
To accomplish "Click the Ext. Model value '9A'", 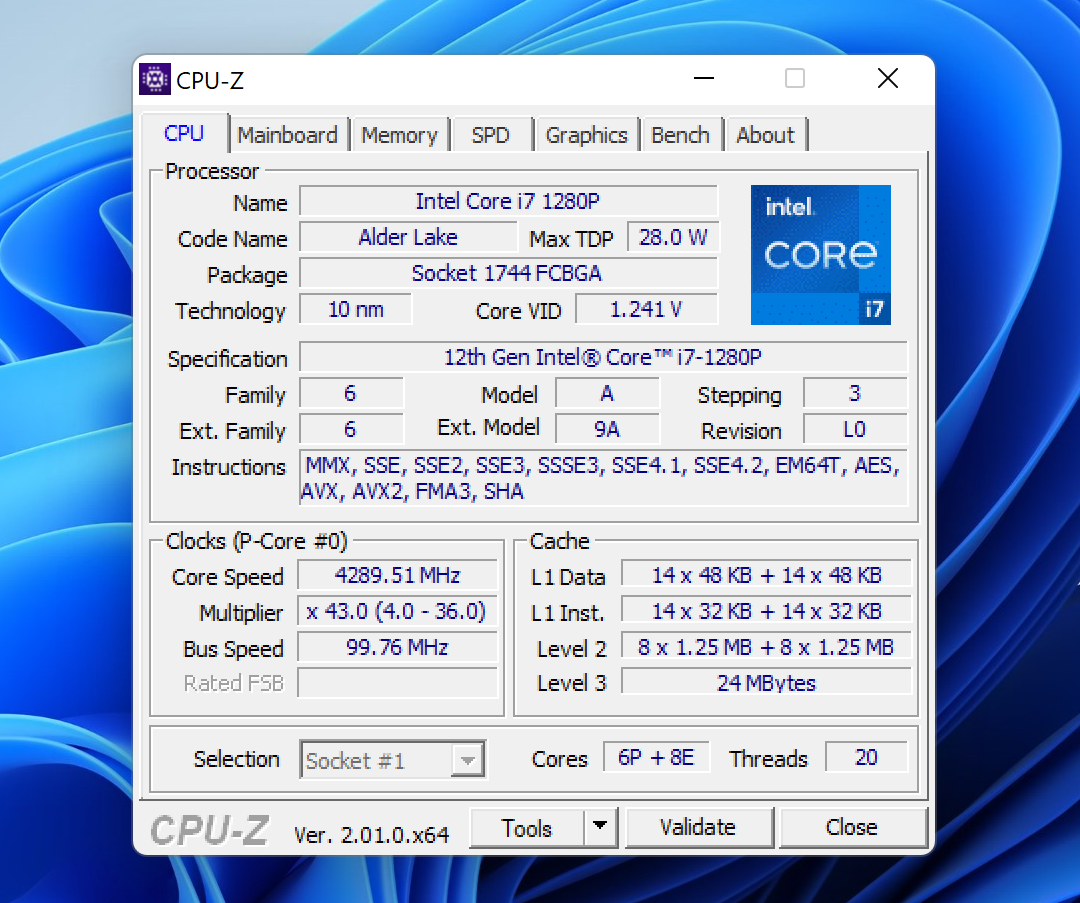I will tap(607, 429).
